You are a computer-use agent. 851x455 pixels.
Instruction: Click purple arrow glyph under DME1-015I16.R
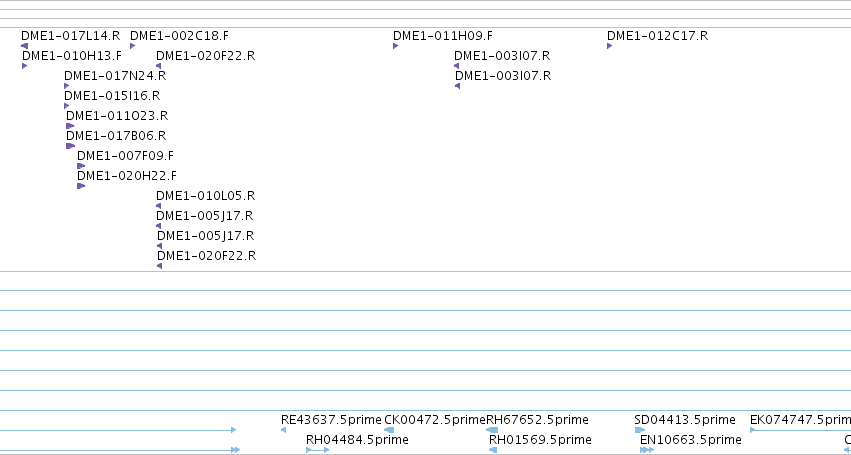(x=67, y=106)
